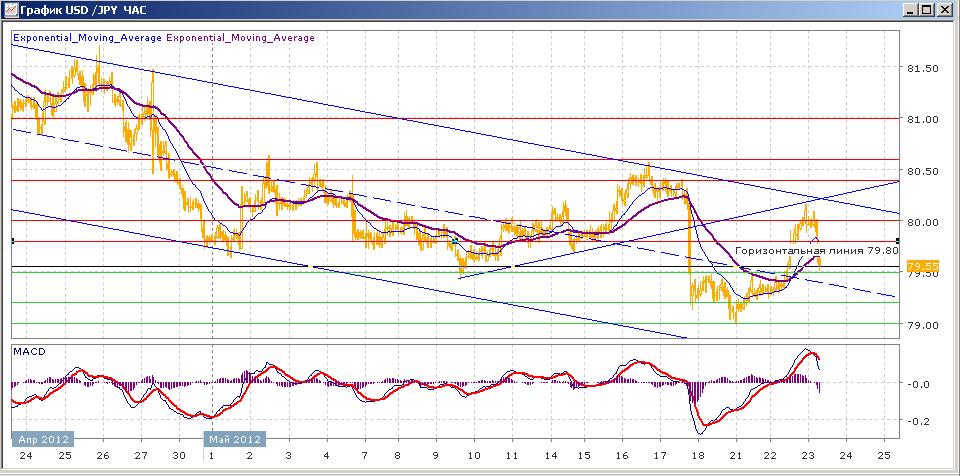Click date label 21 on time axis
This screenshot has width=960, height=476.
point(735,457)
